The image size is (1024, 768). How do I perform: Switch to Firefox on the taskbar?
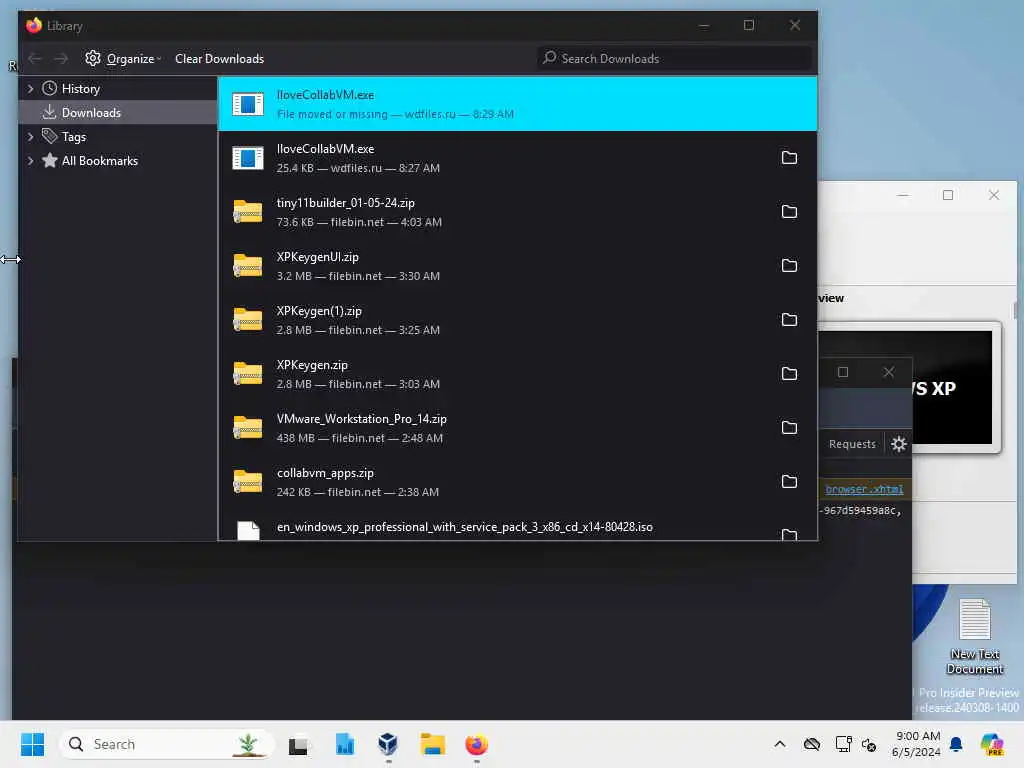click(x=477, y=744)
